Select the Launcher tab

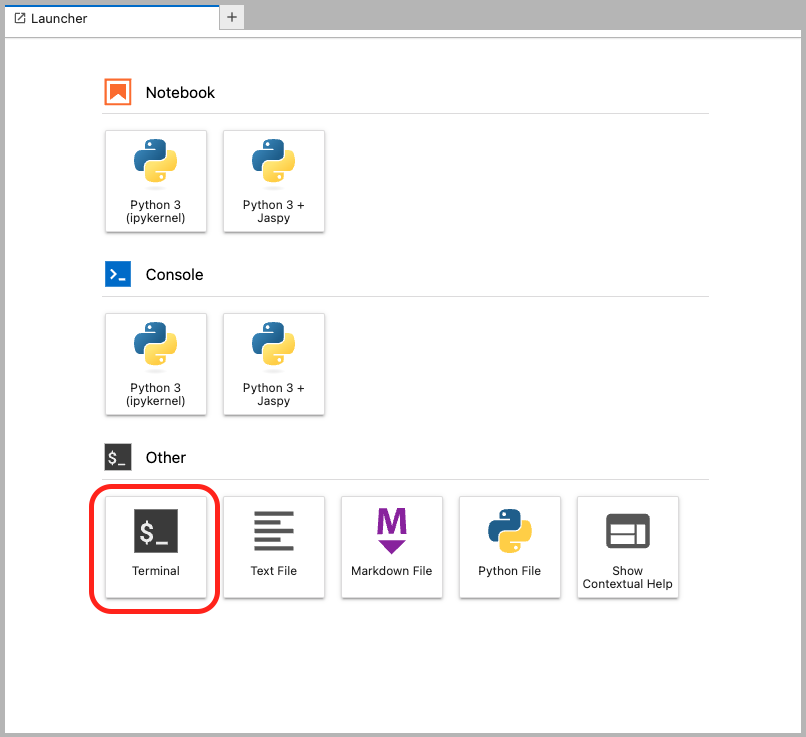(59, 18)
